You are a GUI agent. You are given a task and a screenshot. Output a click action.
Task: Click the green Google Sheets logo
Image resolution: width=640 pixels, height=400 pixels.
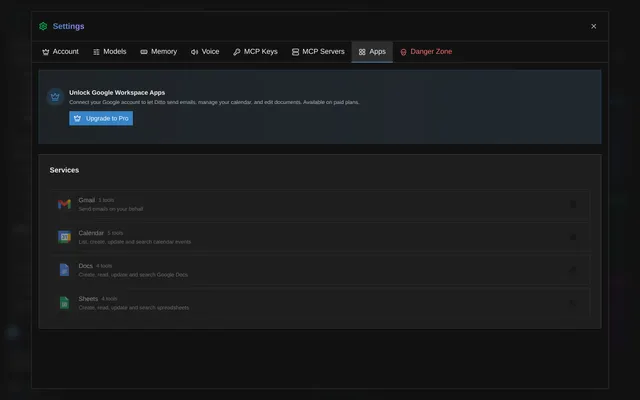(64, 303)
